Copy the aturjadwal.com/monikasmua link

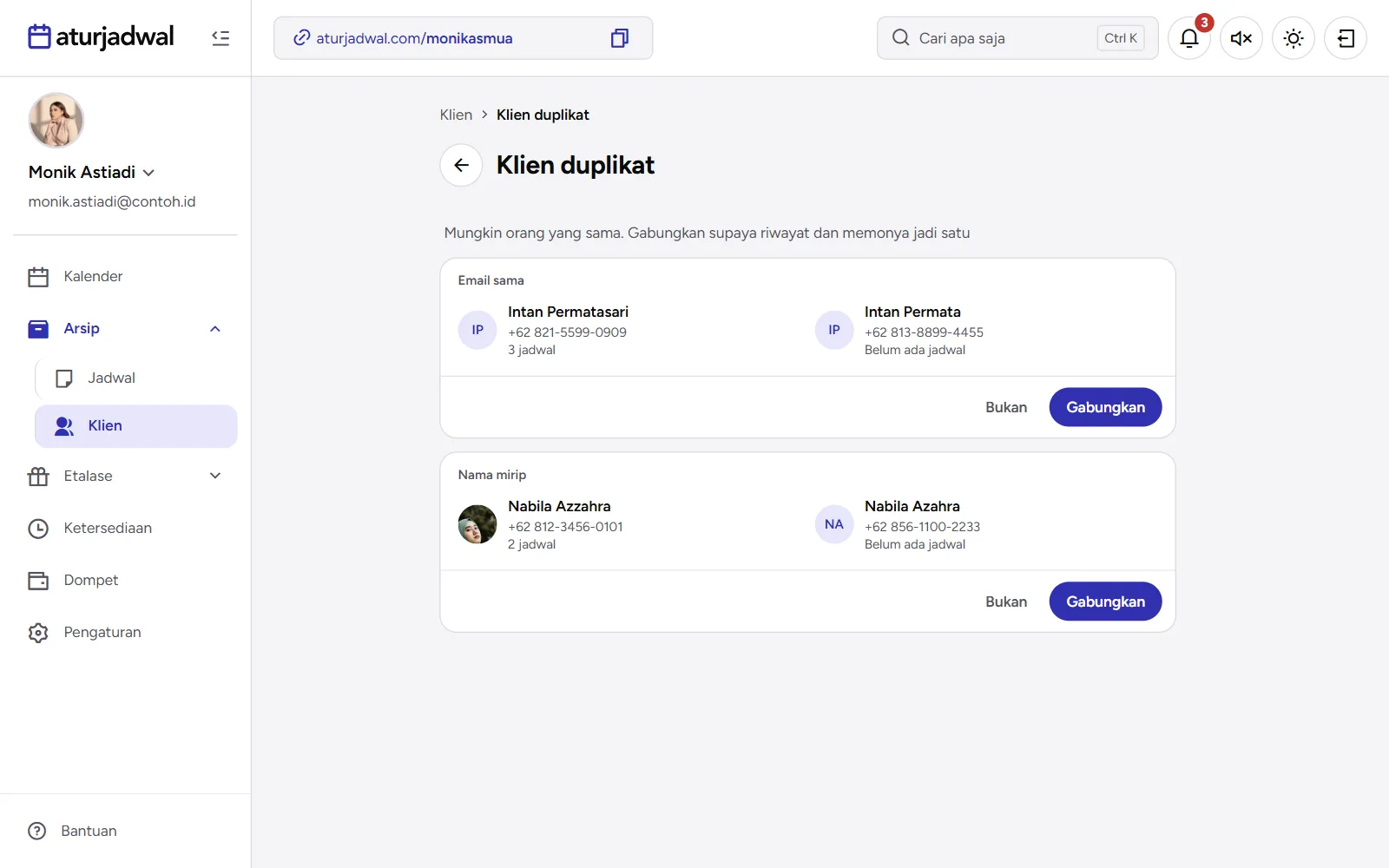619,38
